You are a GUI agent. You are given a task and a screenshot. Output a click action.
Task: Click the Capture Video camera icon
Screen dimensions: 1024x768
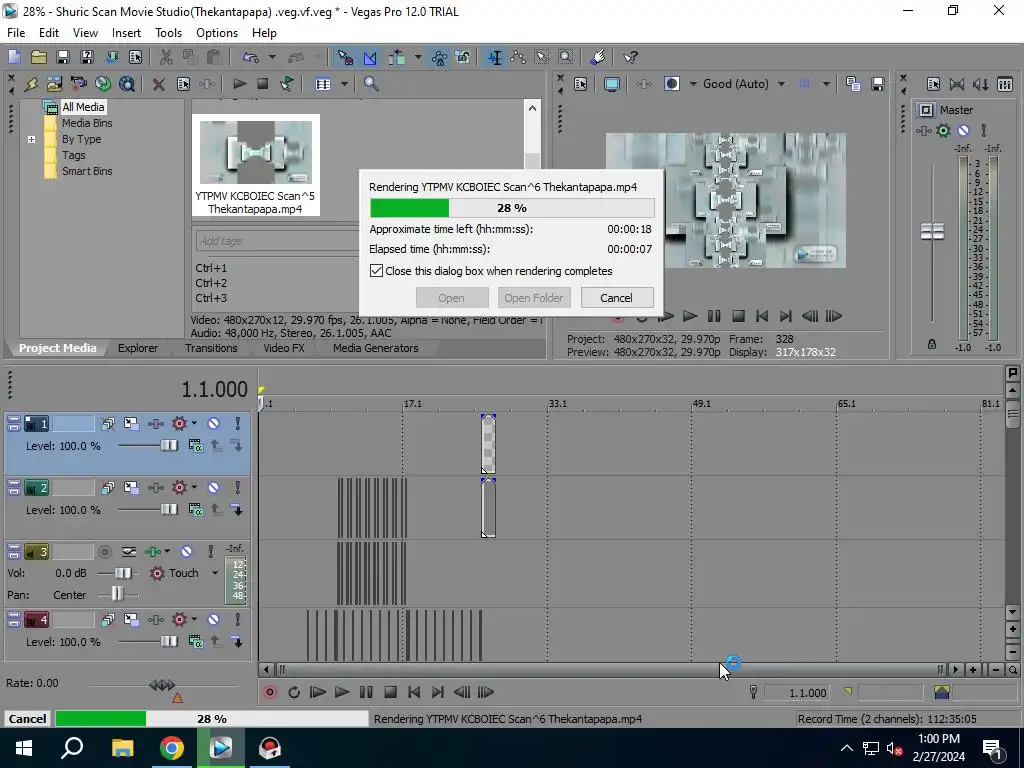pyautogui.click(x=79, y=84)
